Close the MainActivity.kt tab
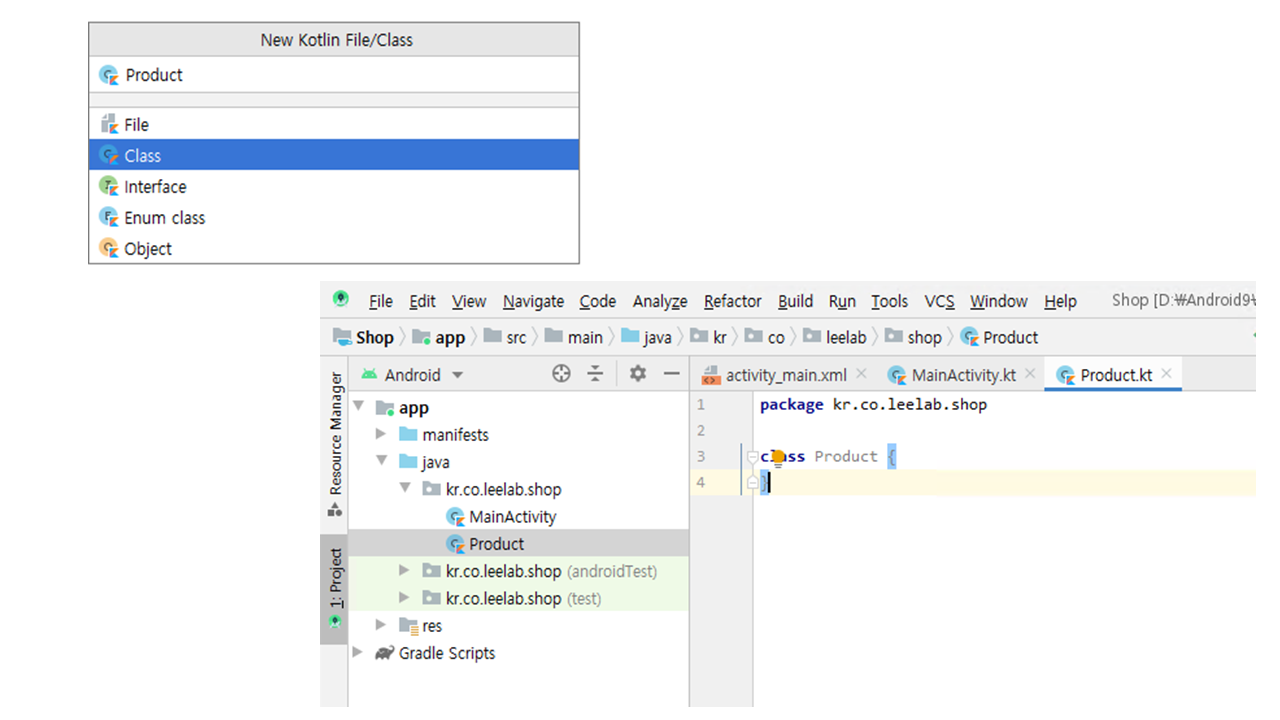Viewport: 1280px width, 720px height. pyautogui.click(x=1030, y=374)
